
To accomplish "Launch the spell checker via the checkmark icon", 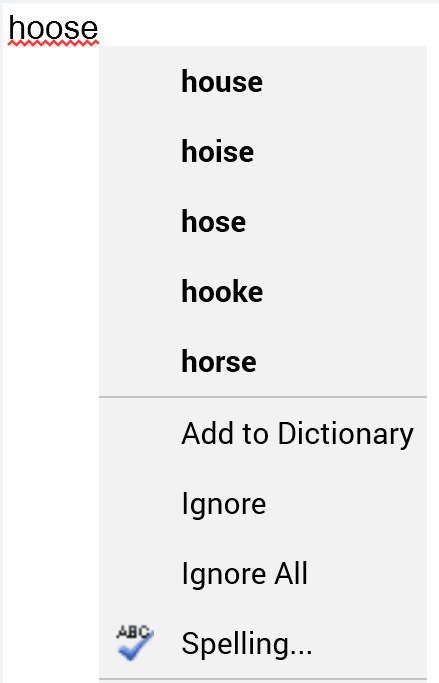I will 135,642.
